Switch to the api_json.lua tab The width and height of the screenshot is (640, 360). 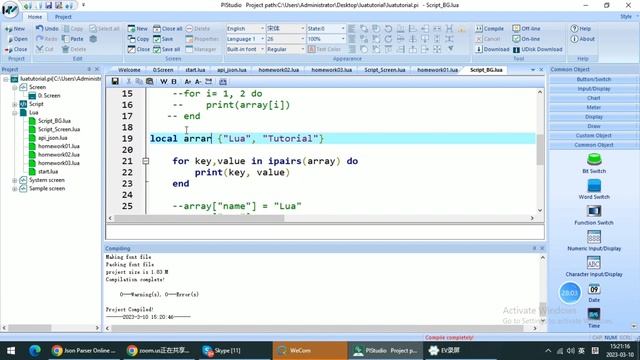point(231,70)
